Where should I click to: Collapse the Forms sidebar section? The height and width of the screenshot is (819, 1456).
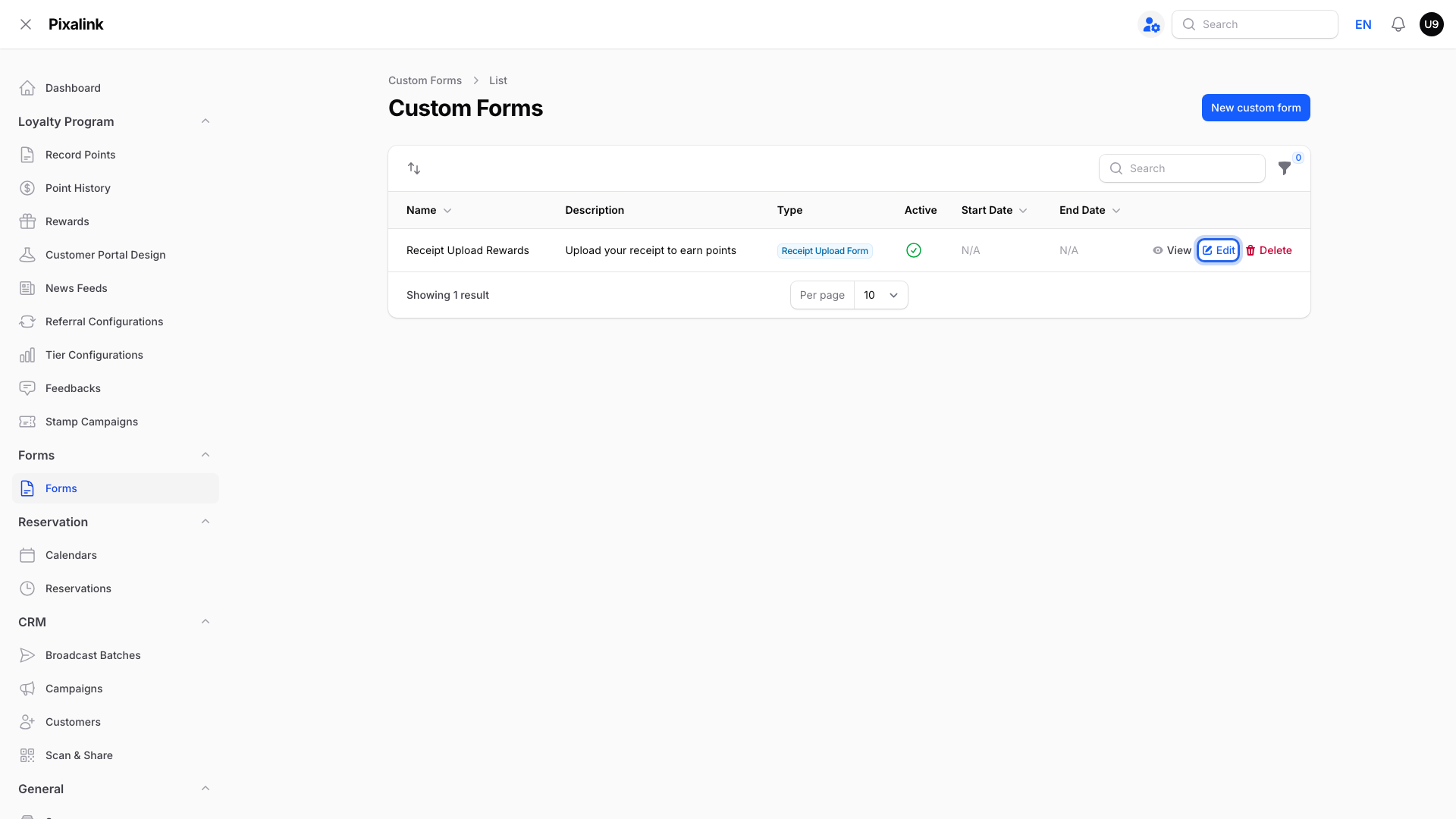pyautogui.click(x=206, y=455)
